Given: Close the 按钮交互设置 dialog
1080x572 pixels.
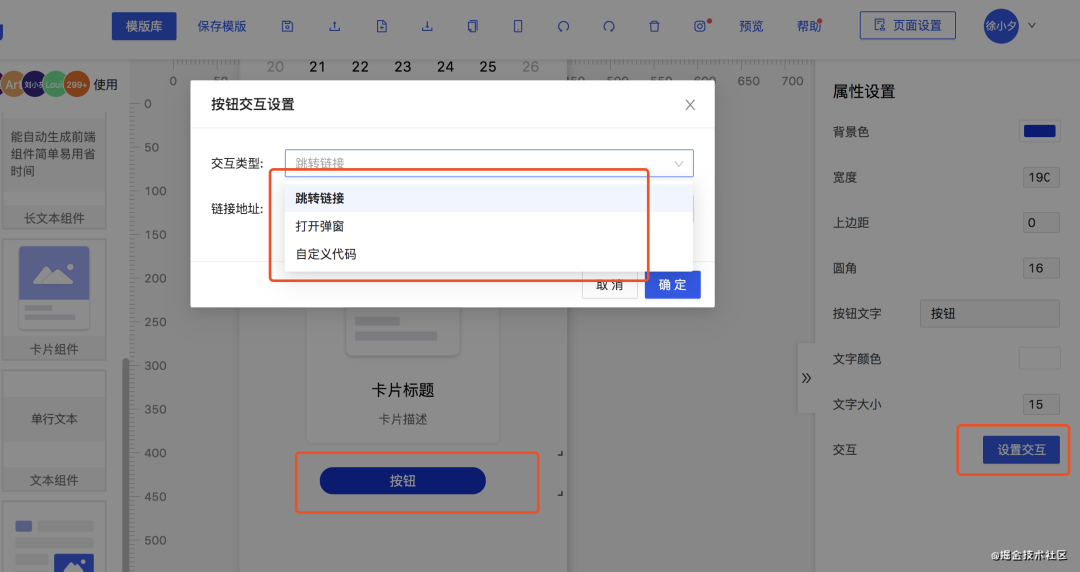Looking at the screenshot, I should 690,105.
